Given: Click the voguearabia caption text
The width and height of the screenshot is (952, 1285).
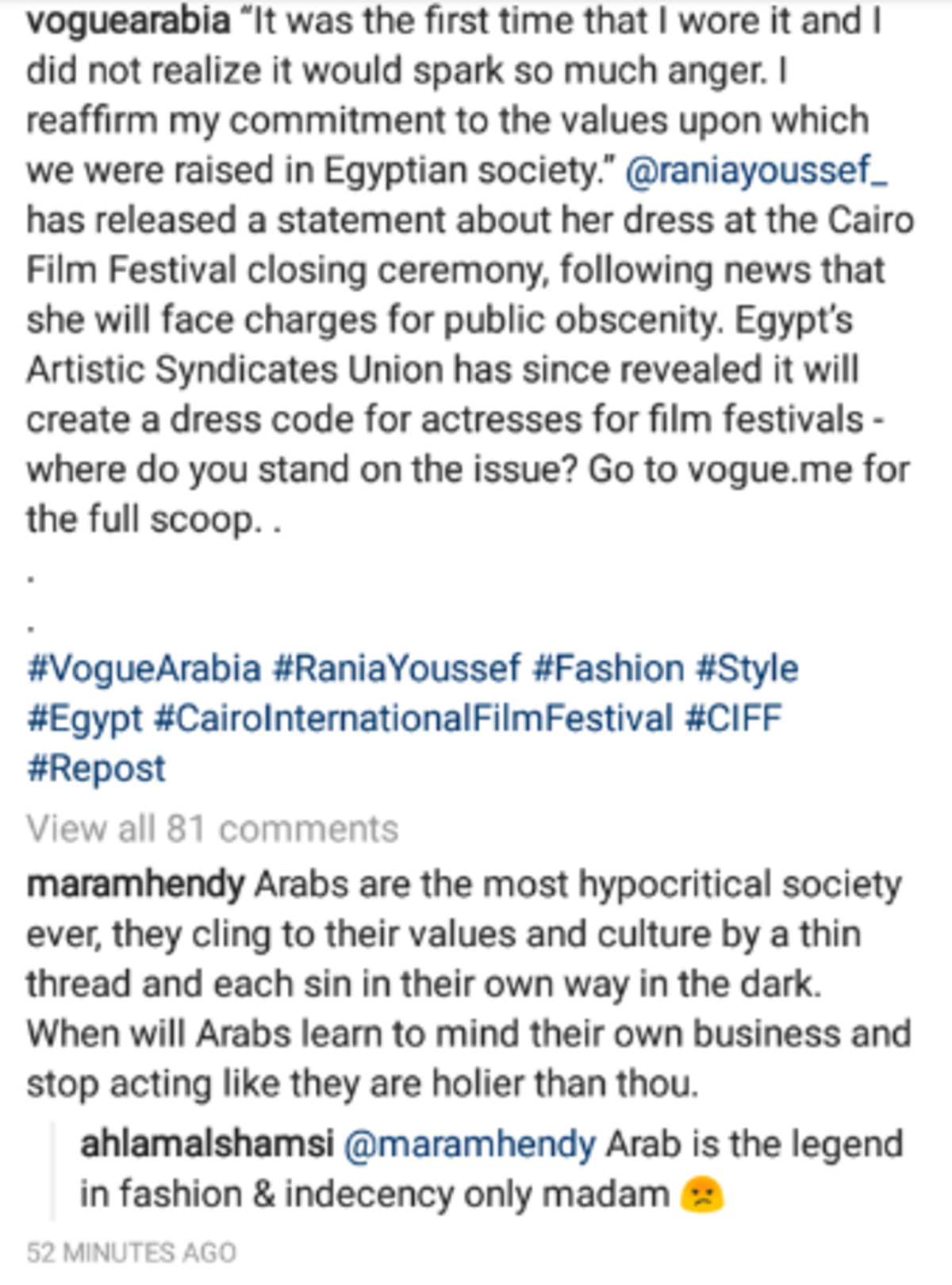Looking at the screenshot, I should tap(470, 270).
